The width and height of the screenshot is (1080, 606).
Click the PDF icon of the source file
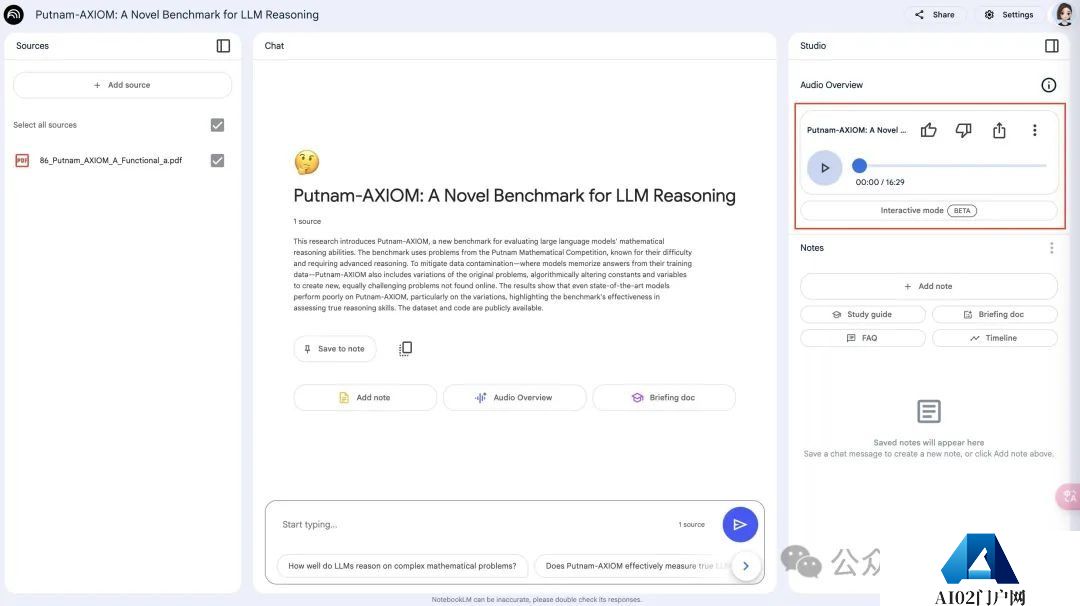tap(22, 160)
